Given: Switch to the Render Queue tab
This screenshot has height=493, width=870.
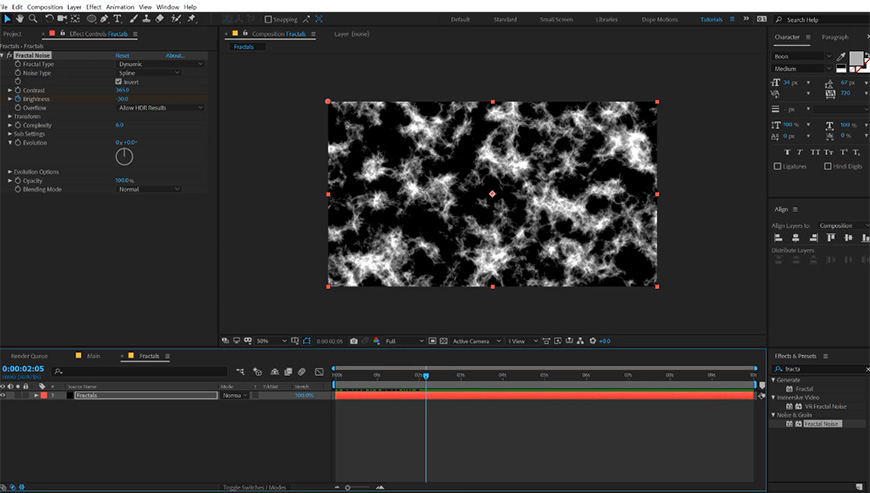Looking at the screenshot, I should (x=29, y=356).
